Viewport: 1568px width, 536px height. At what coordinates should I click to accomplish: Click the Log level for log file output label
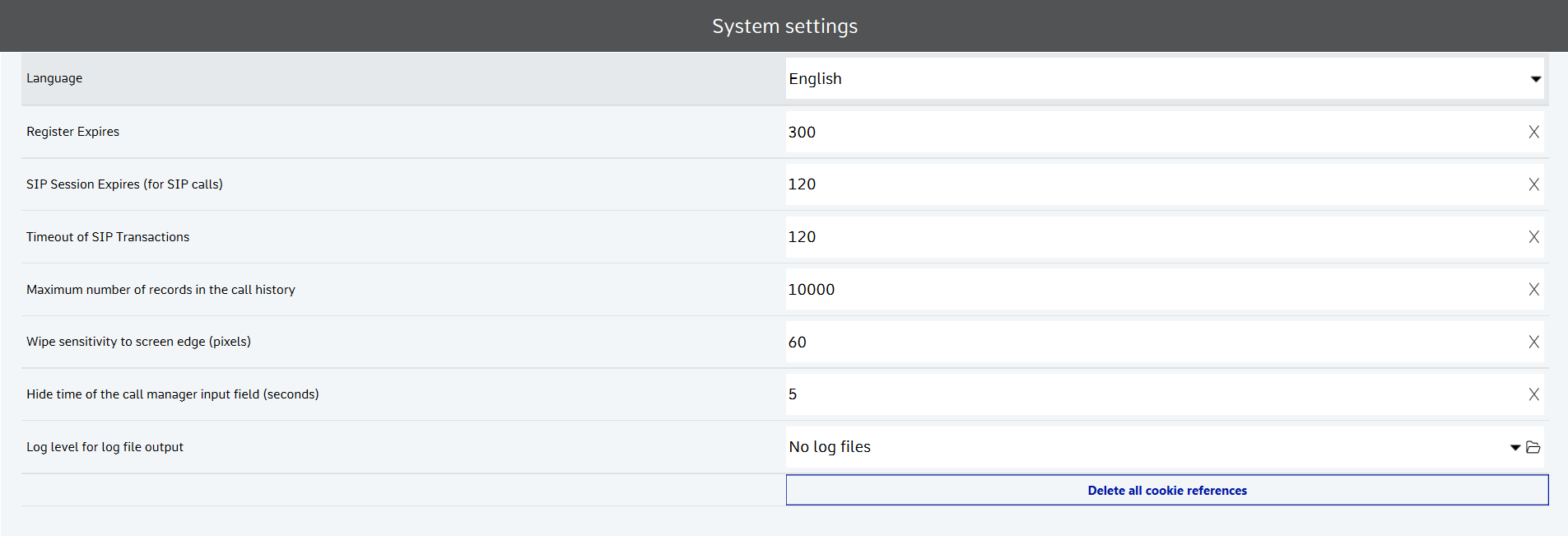(105, 447)
